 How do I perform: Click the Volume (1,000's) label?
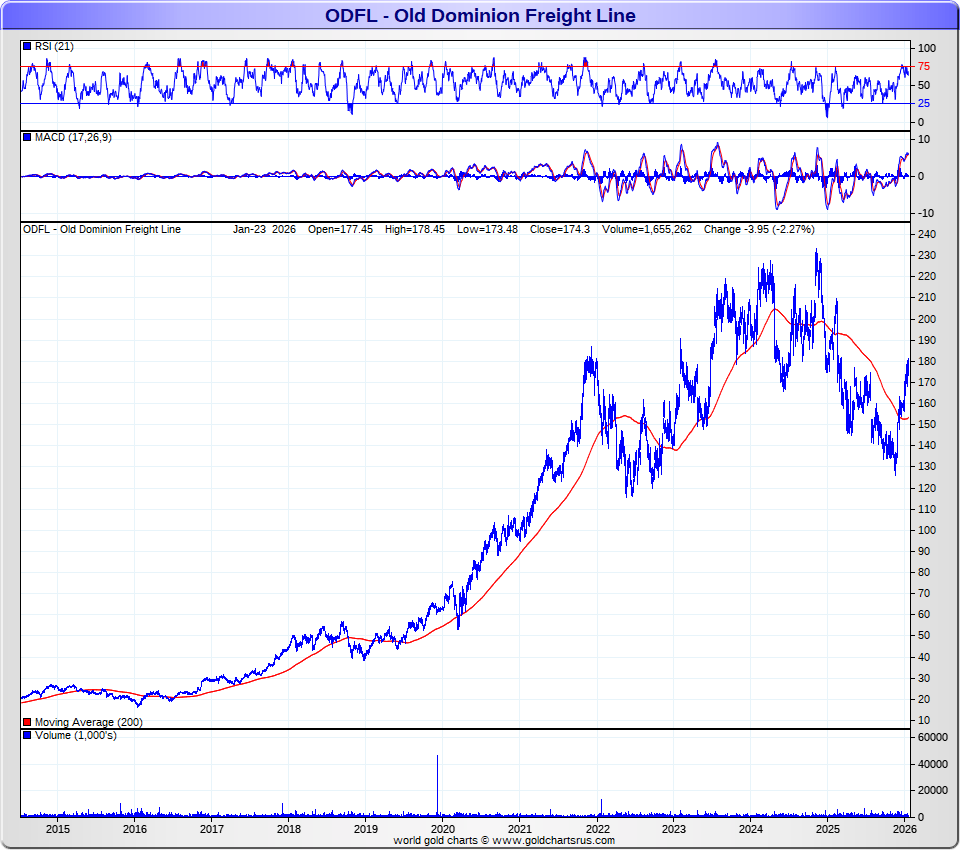(75, 735)
